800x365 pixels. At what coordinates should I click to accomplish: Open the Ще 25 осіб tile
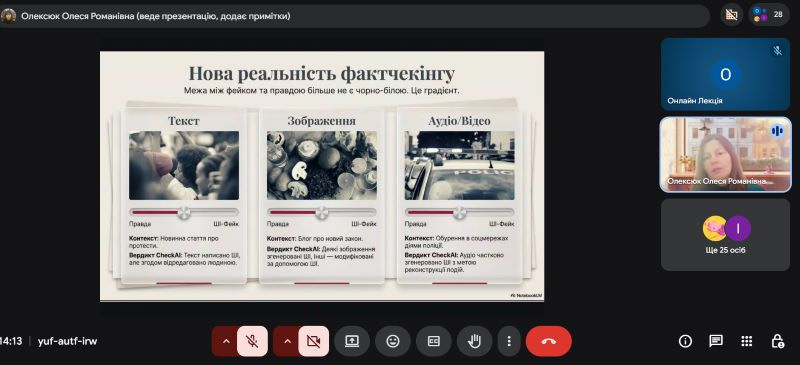(x=725, y=234)
